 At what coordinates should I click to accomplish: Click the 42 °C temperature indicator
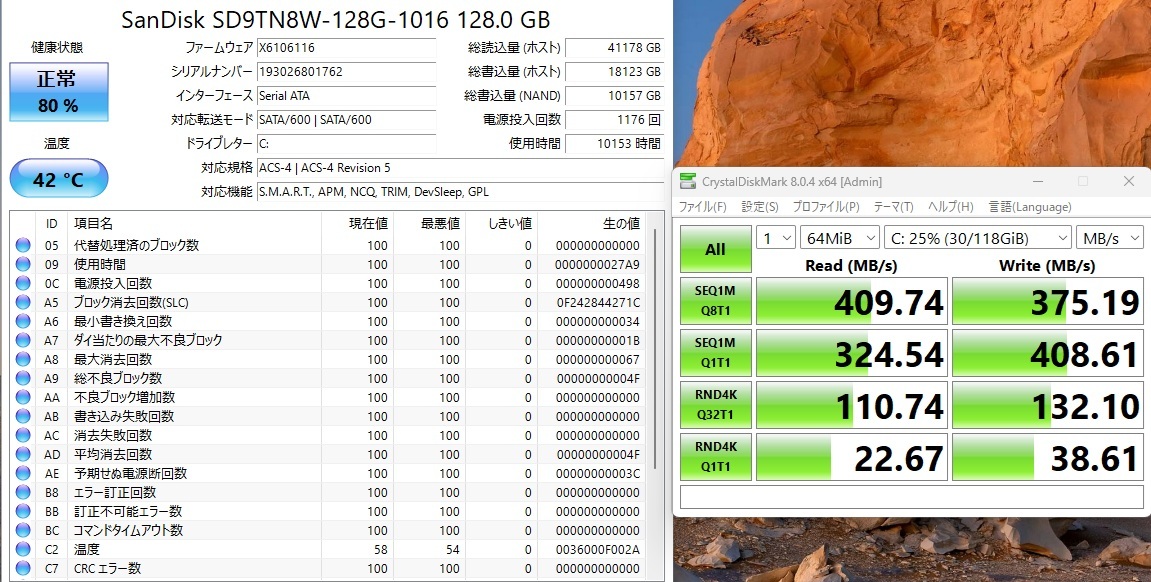tap(59, 178)
